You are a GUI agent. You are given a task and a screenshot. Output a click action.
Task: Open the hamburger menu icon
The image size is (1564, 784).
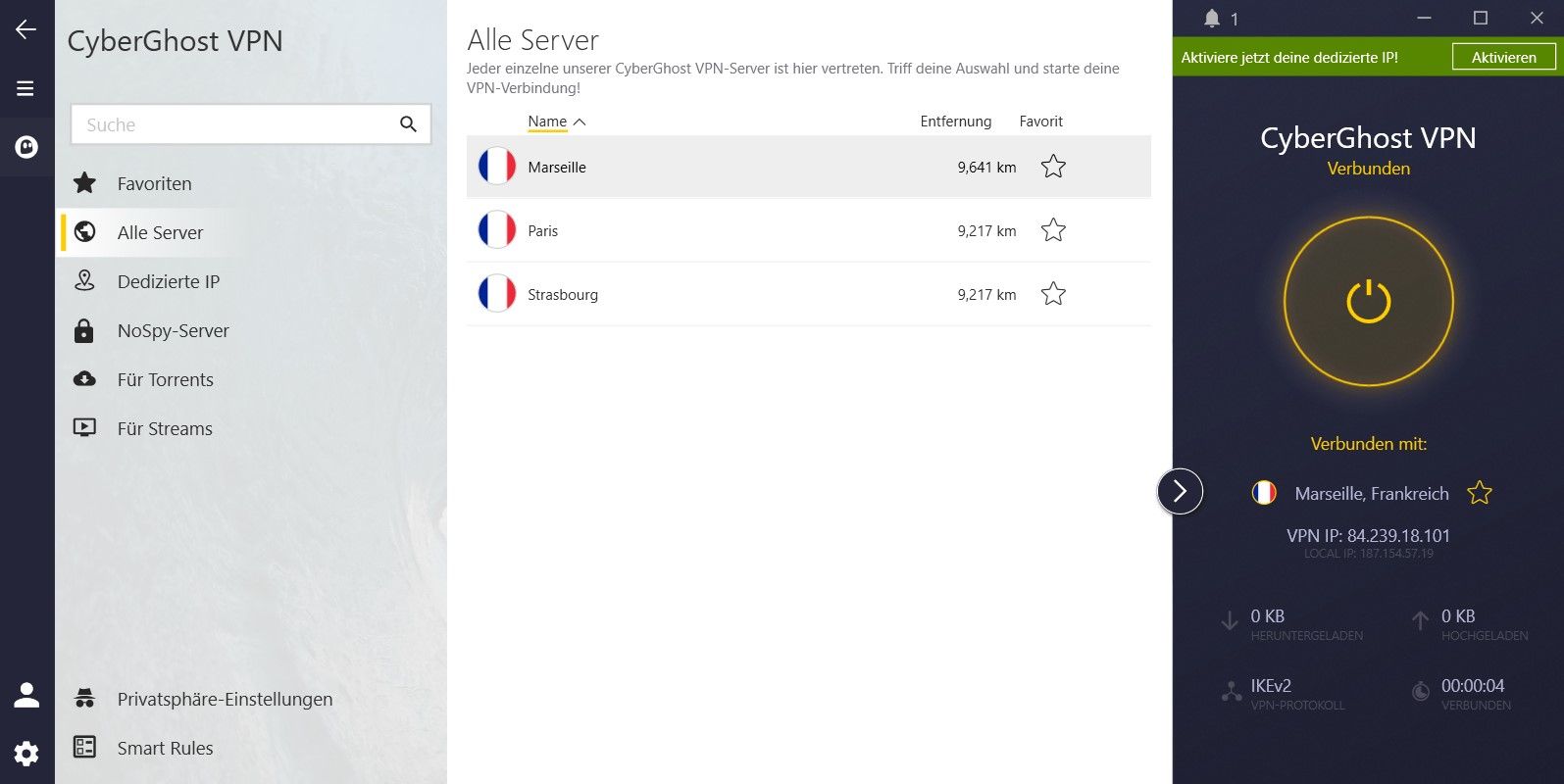pyautogui.click(x=25, y=88)
